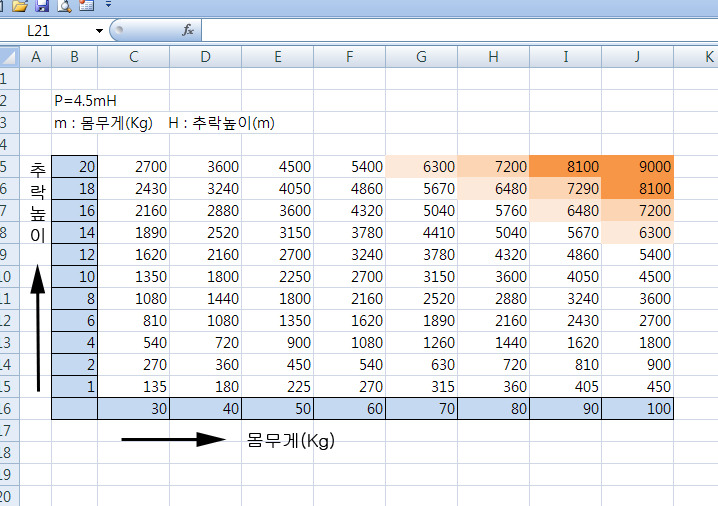Click the cell with value 2430 in column C

134,189
